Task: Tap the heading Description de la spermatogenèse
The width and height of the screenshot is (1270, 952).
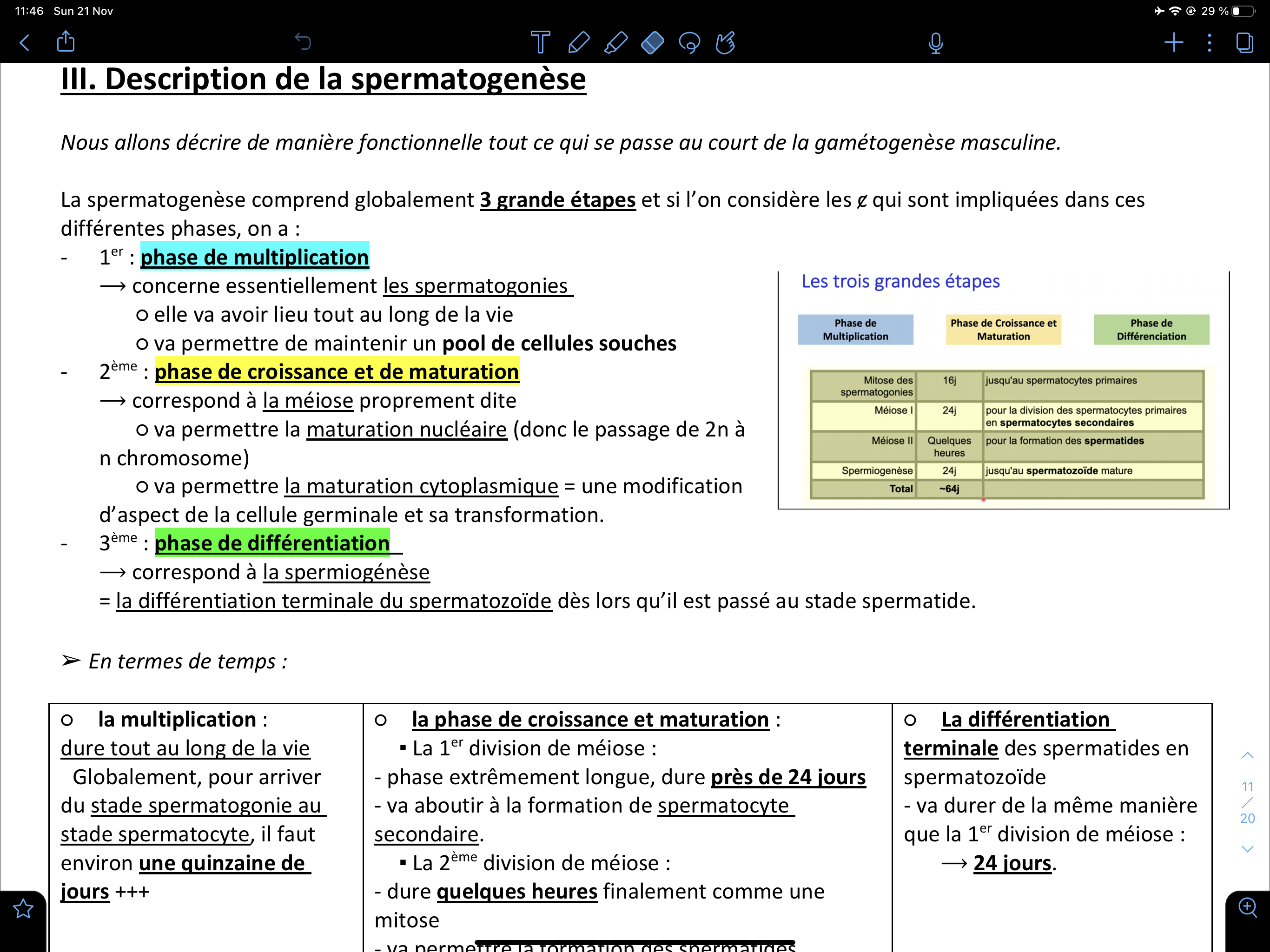Action: point(323,79)
